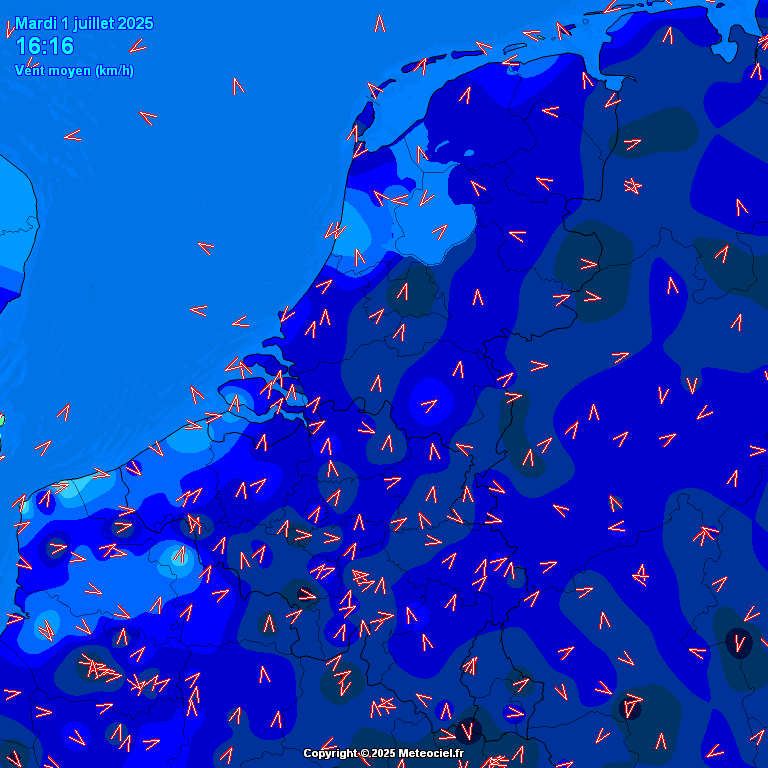The image size is (768, 768).
Task: Click the 'Copyright © 2025 Meteociel.fr' text
Action: coord(384,753)
